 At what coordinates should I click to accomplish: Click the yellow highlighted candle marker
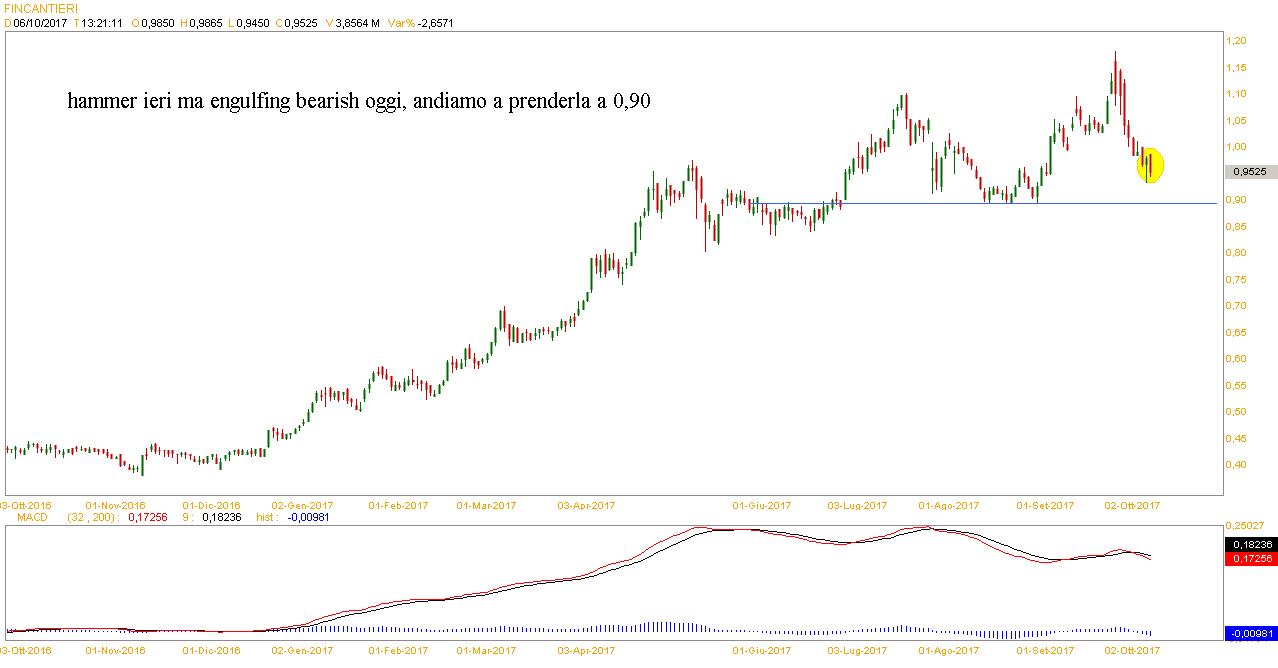pos(1150,165)
